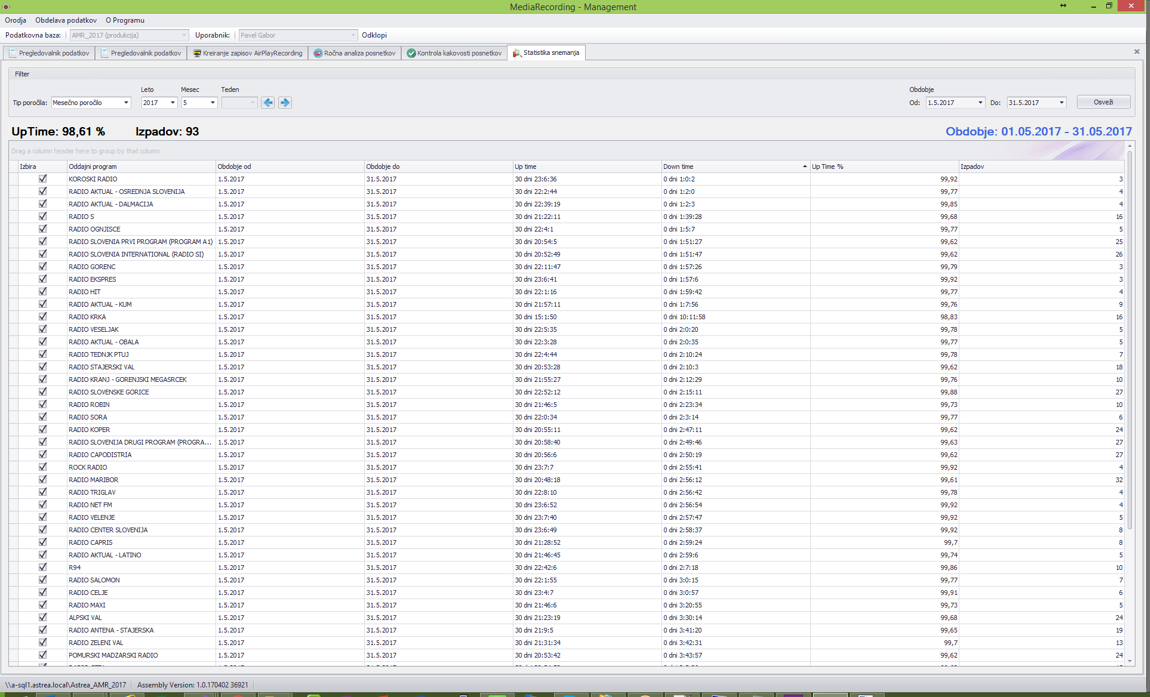Image resolution: width=1150 pixels, height=697 pixels.
Task: Toggle checkbox for RADIO GORENC
Action: click(x=43, y=266)
